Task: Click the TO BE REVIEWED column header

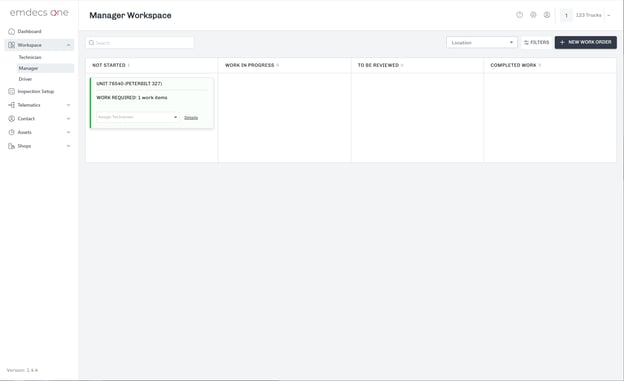Action: [378, 65]
